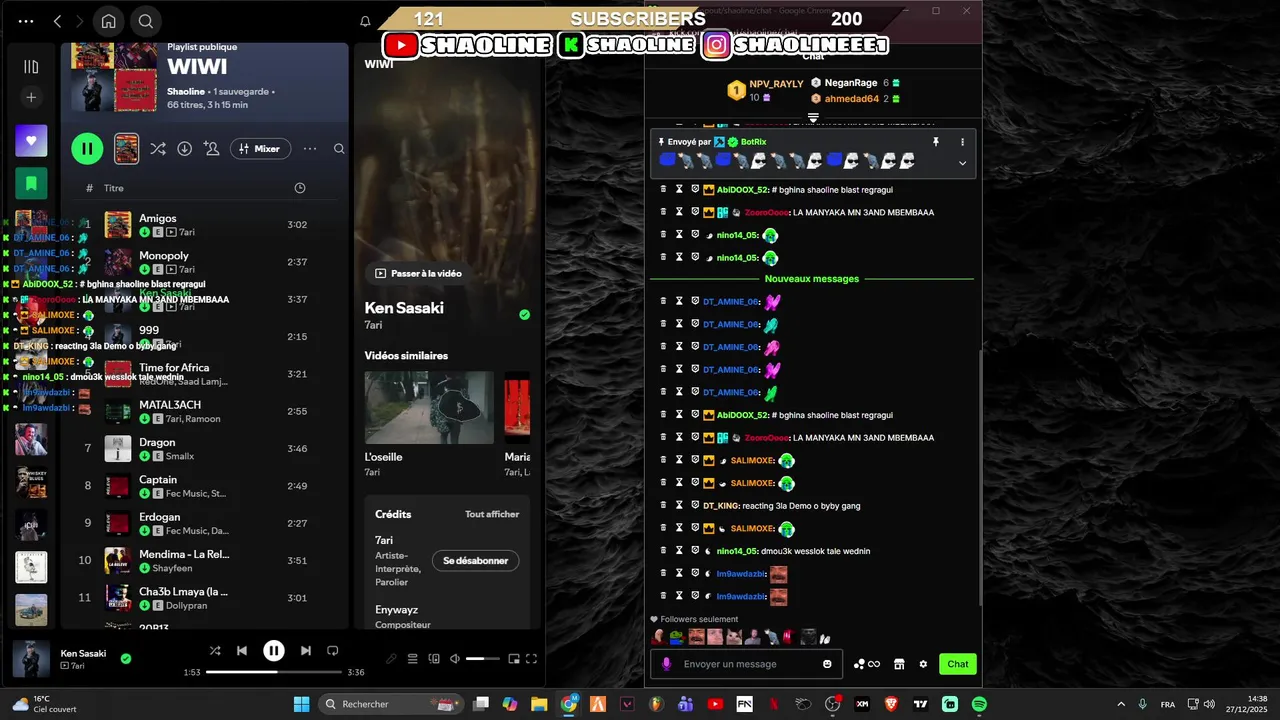Screen dimensions: 1280x720
Task: Switch Spotify to full screen
Action: coord(532,659)
